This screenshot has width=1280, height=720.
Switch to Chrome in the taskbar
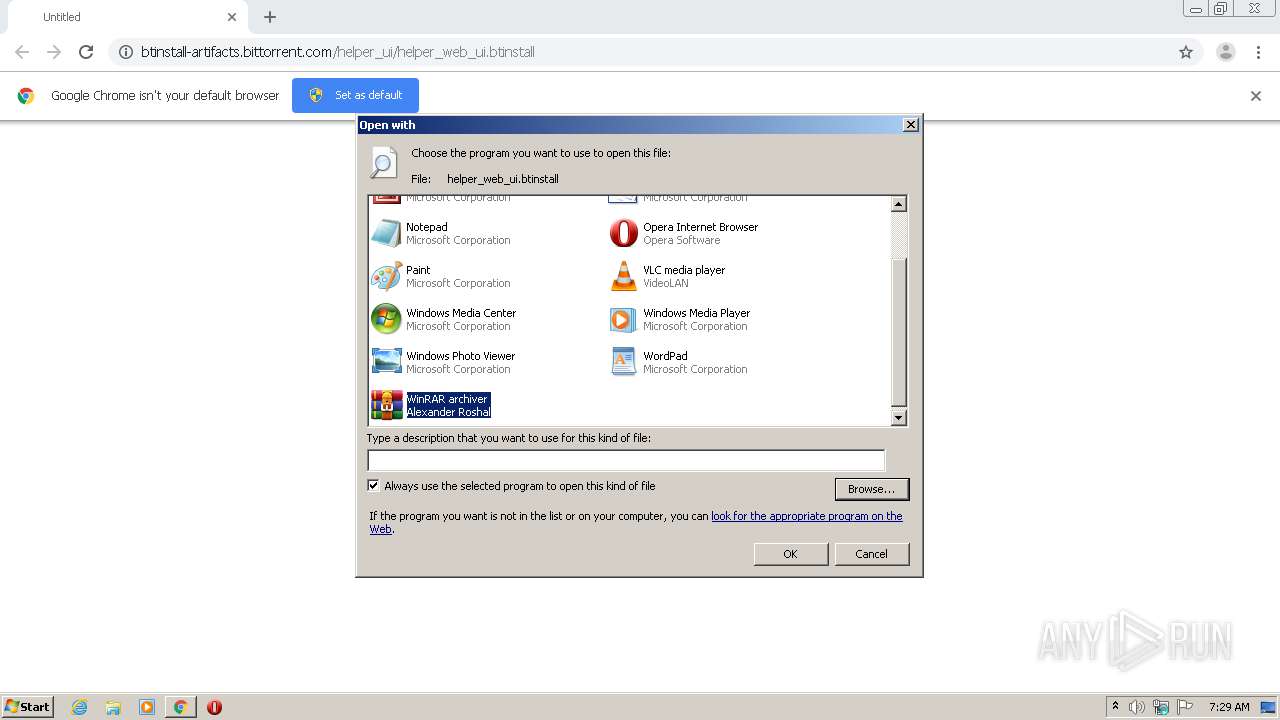point(181,707)
